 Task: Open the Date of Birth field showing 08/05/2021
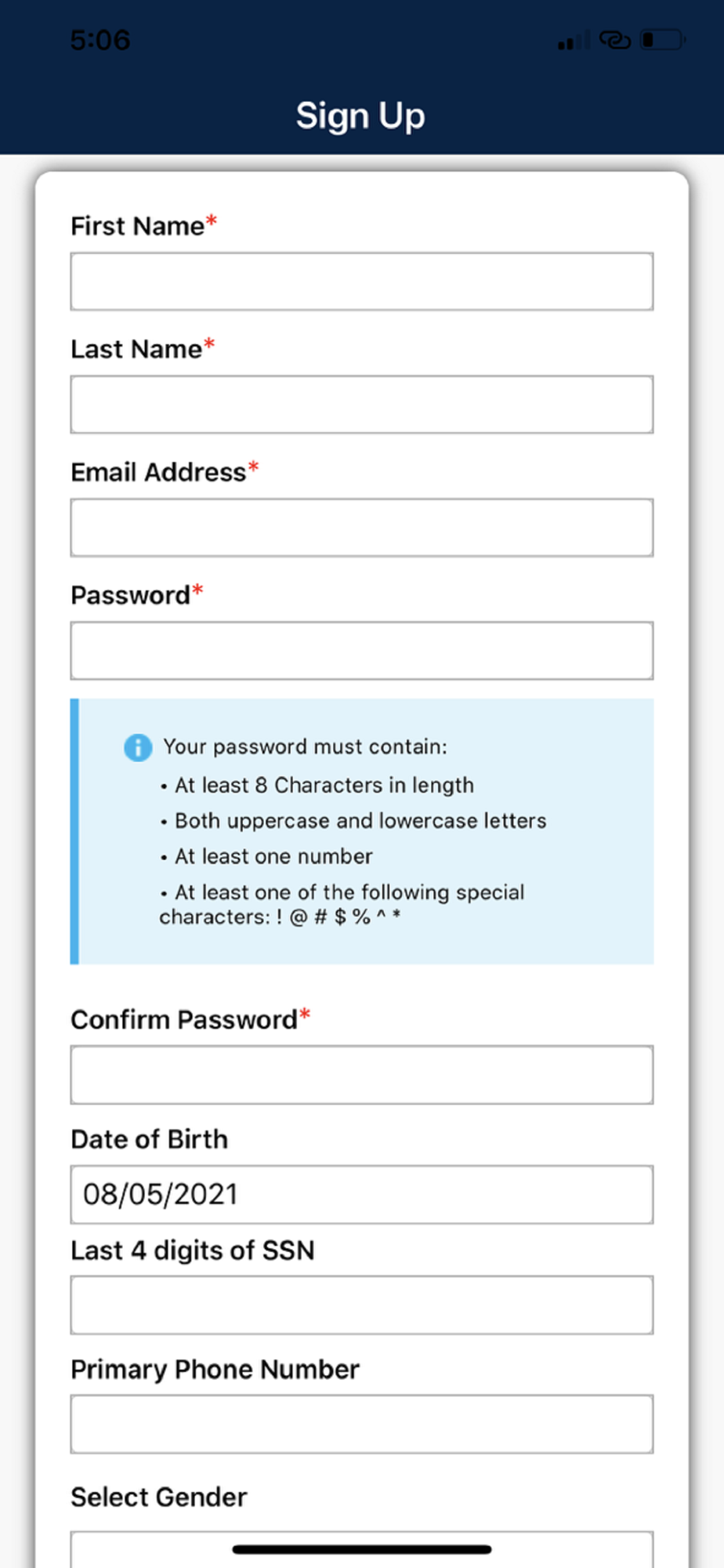click(362, 1195)
